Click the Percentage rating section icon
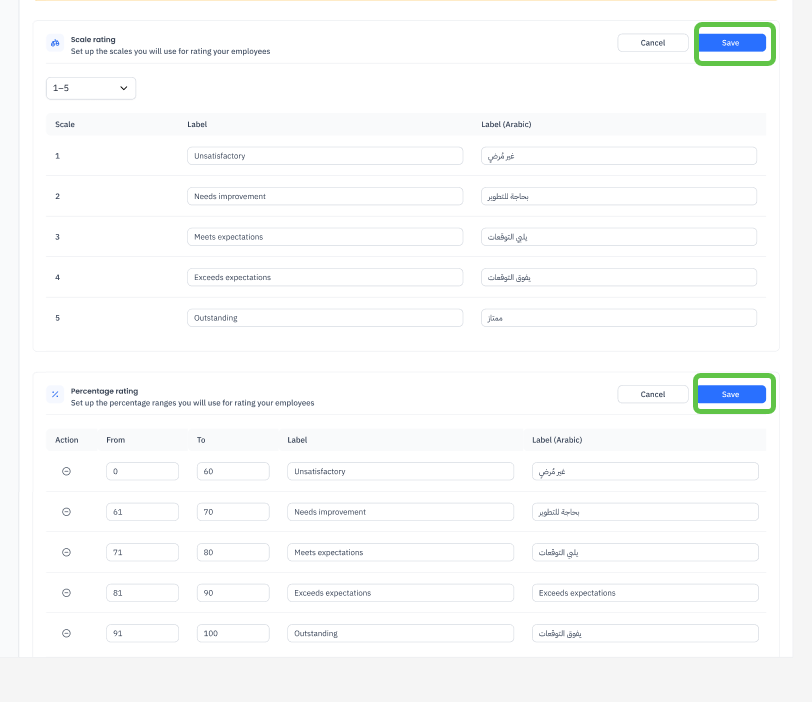 [55, 395]
